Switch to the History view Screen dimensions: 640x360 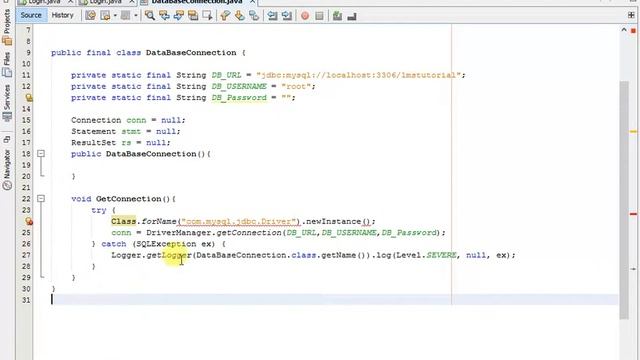tap(62, 16)
